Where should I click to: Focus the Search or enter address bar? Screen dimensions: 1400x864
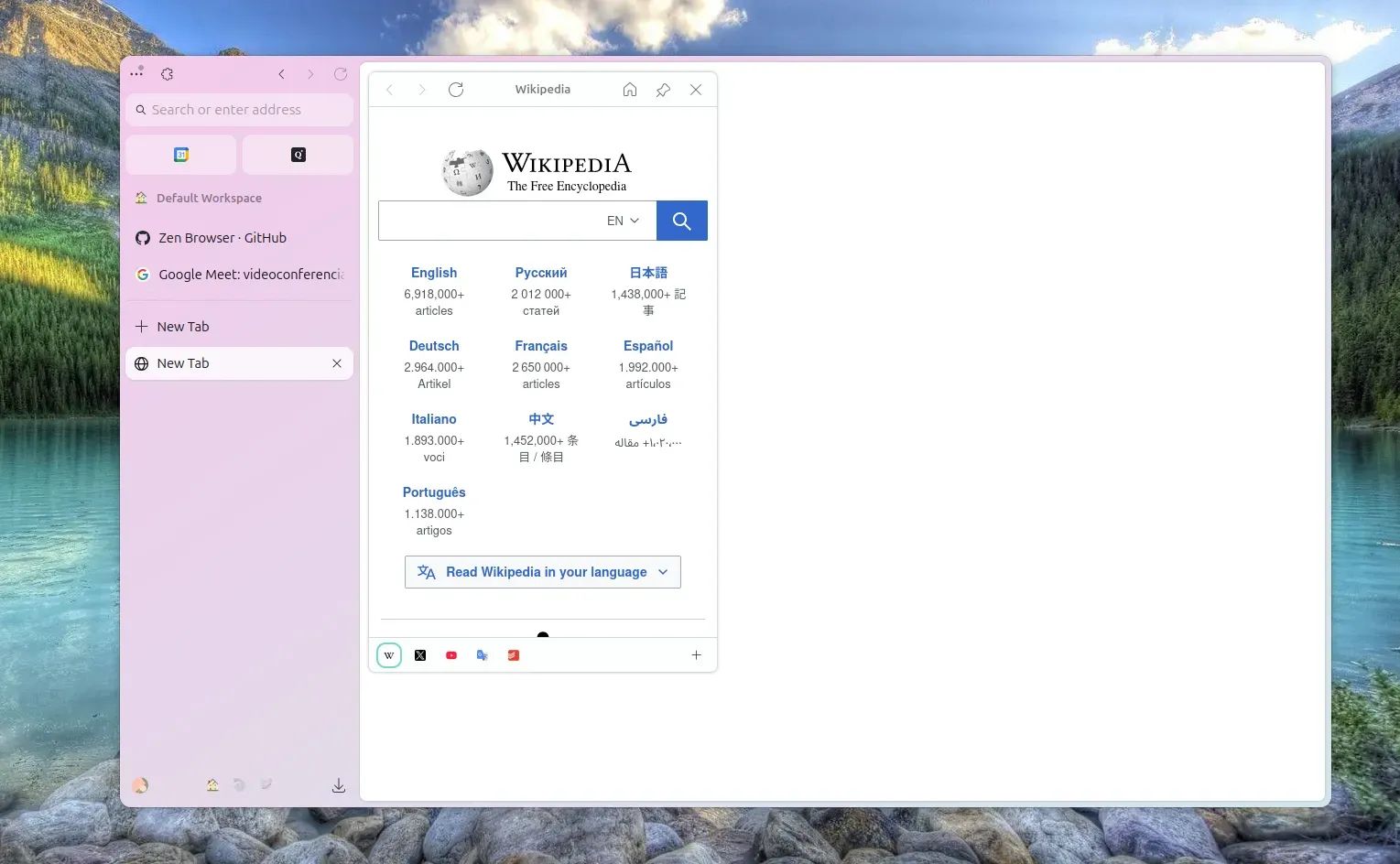tap(239, 110)
